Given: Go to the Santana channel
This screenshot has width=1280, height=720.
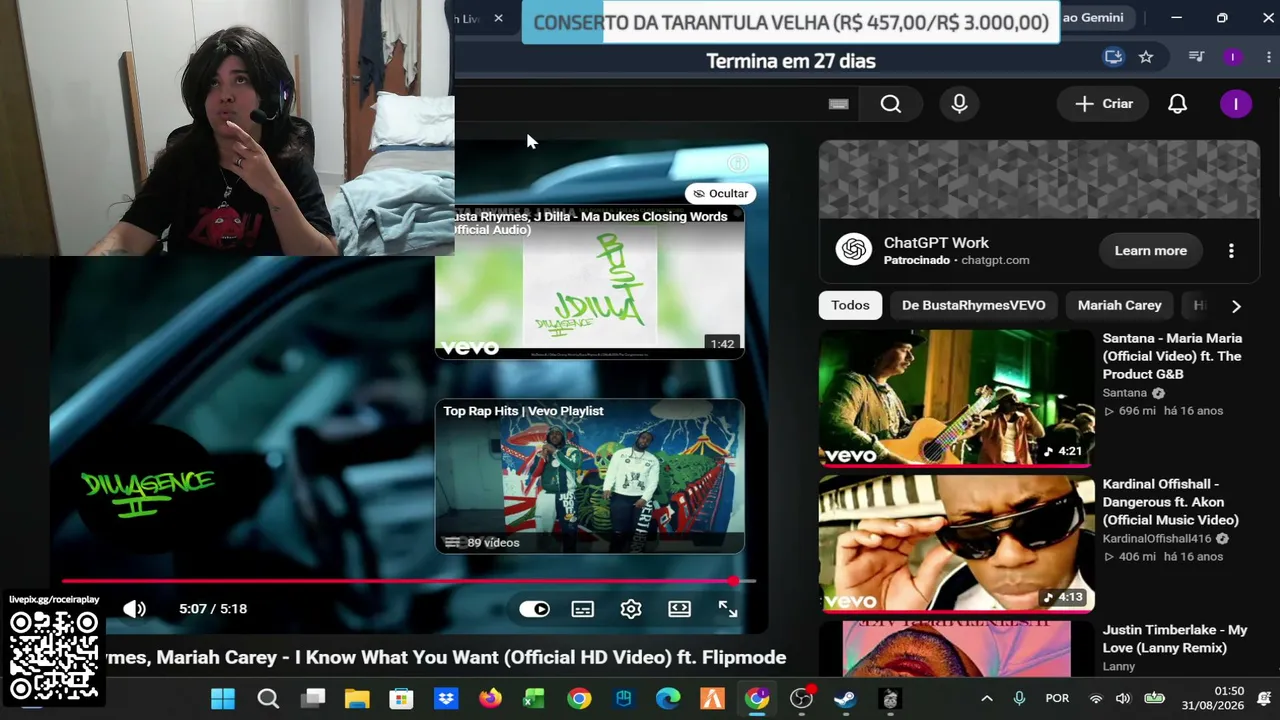Looking at the screenshot, I should [1125, 393].
